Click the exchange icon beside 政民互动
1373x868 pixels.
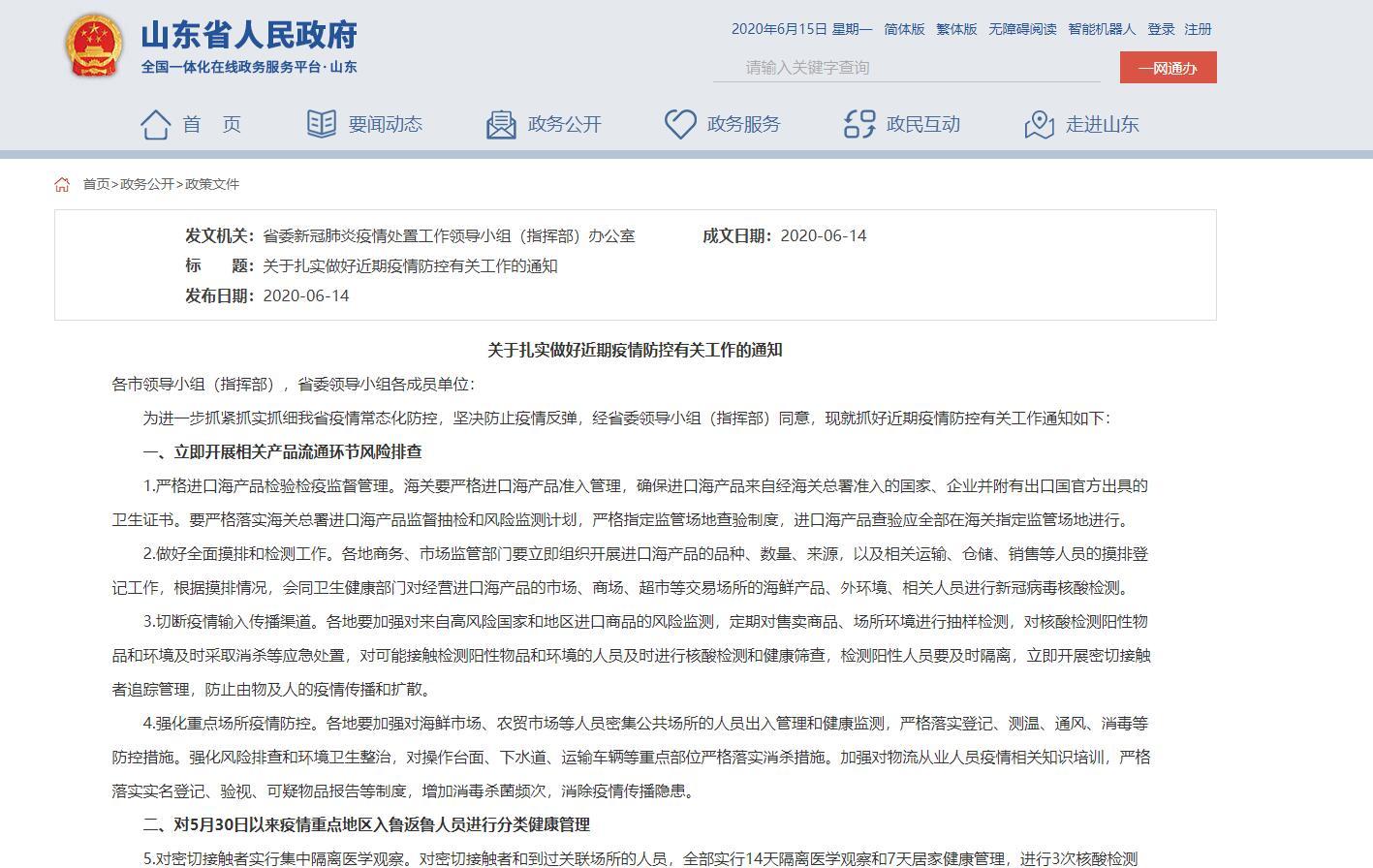pos(859,124)
